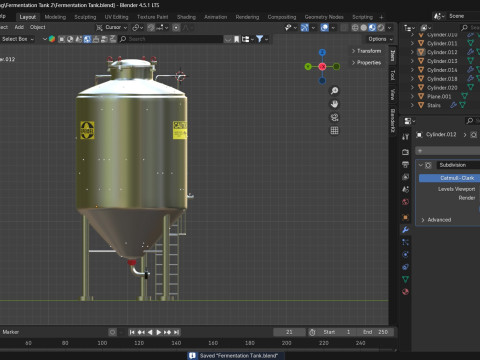Open the Options dropdown in viewport header
This screenshot has width=480, height=360.
pos(380,39)
